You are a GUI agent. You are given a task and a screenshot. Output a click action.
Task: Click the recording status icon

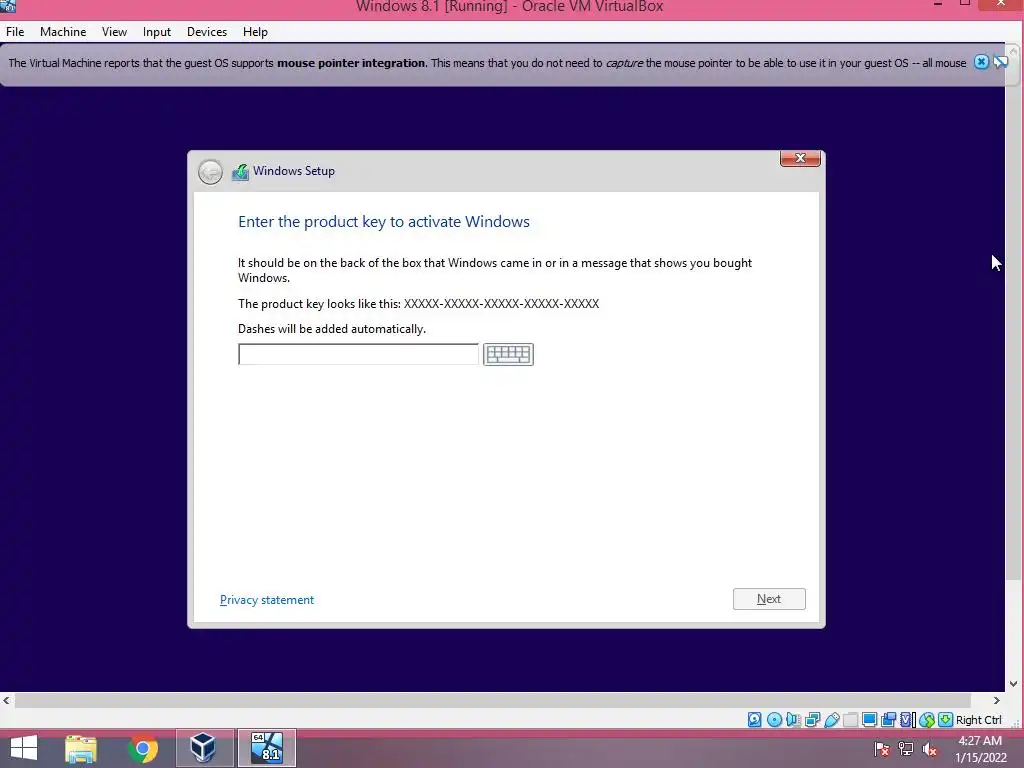[888, 720]
